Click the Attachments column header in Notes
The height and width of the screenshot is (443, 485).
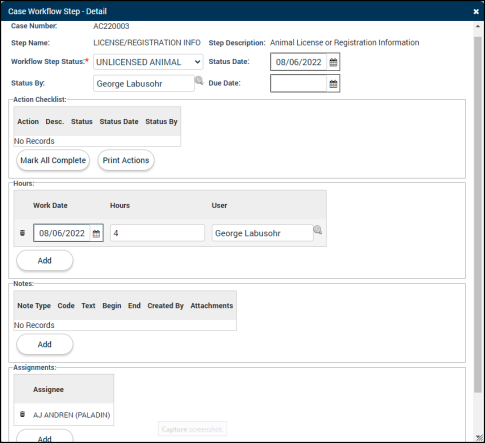212,306
